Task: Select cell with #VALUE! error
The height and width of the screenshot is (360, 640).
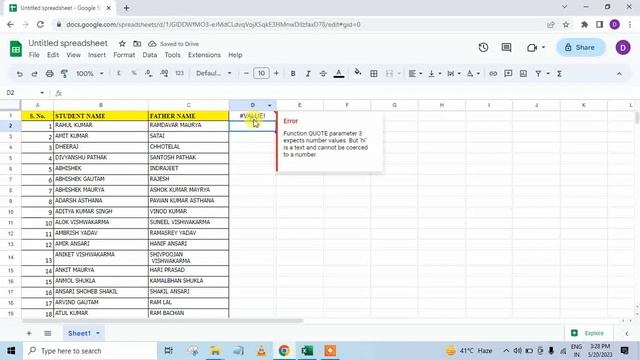Action: [x=252, y=116]
